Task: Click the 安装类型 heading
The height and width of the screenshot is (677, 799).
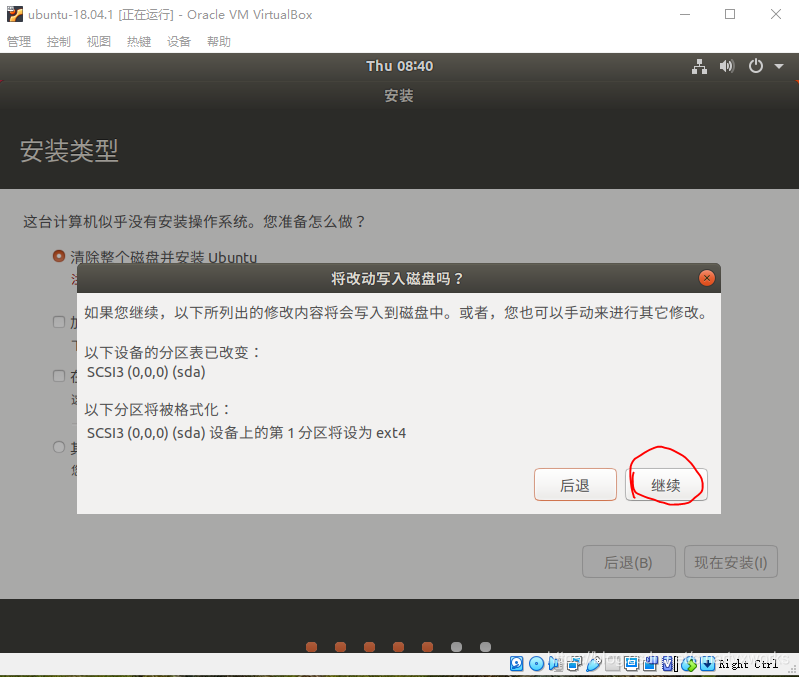Action: pos(69,151)
